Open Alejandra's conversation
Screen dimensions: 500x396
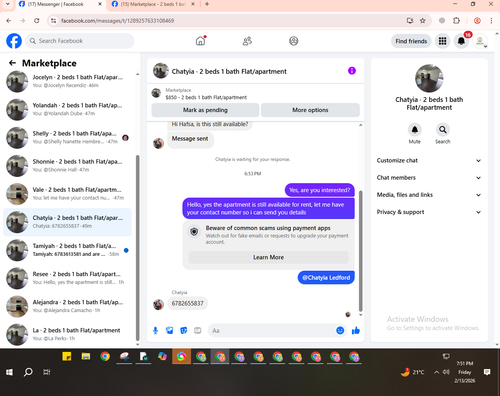click(x=68, y=306)
